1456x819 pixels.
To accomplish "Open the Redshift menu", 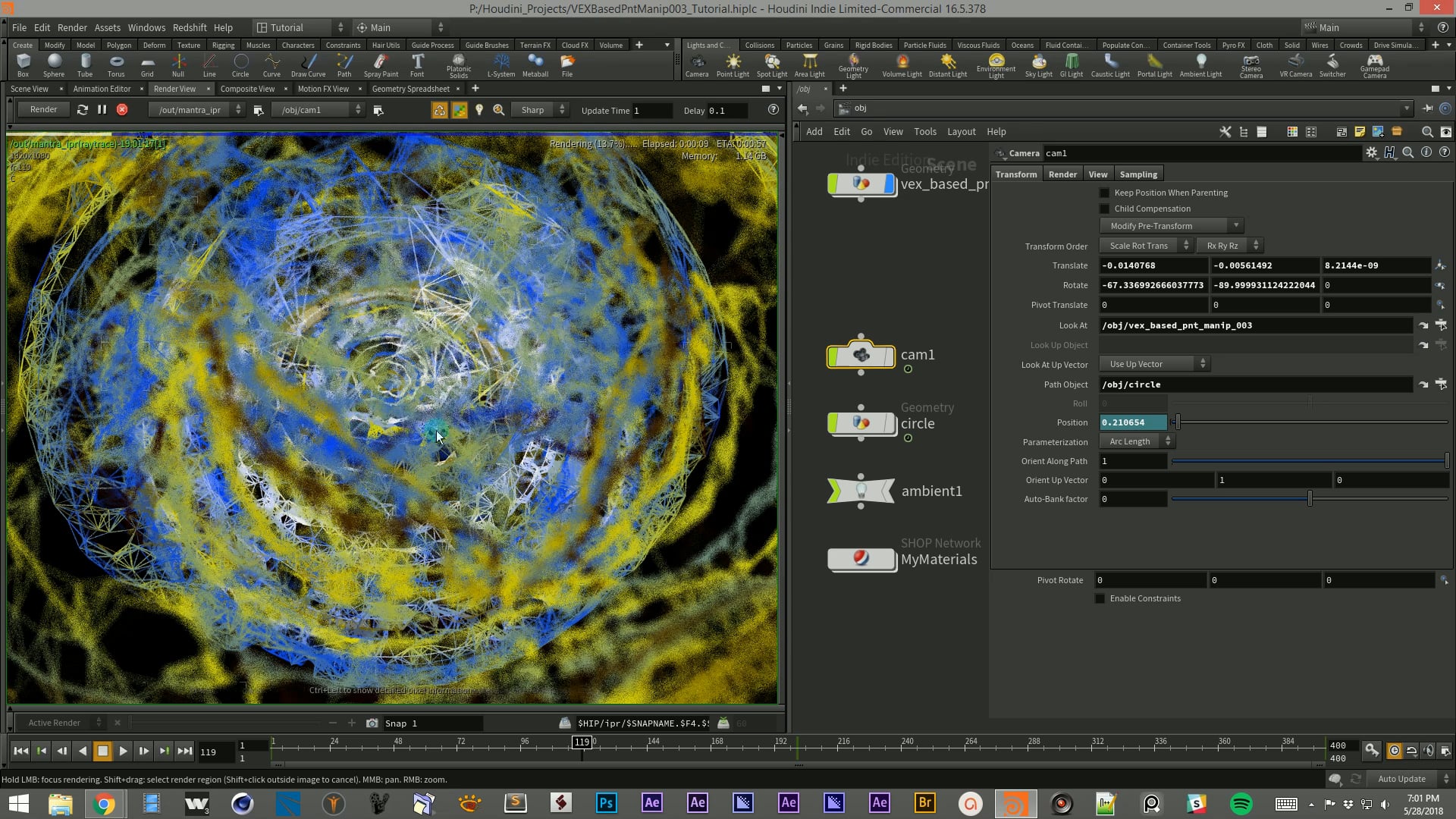I will pos(190,27).
